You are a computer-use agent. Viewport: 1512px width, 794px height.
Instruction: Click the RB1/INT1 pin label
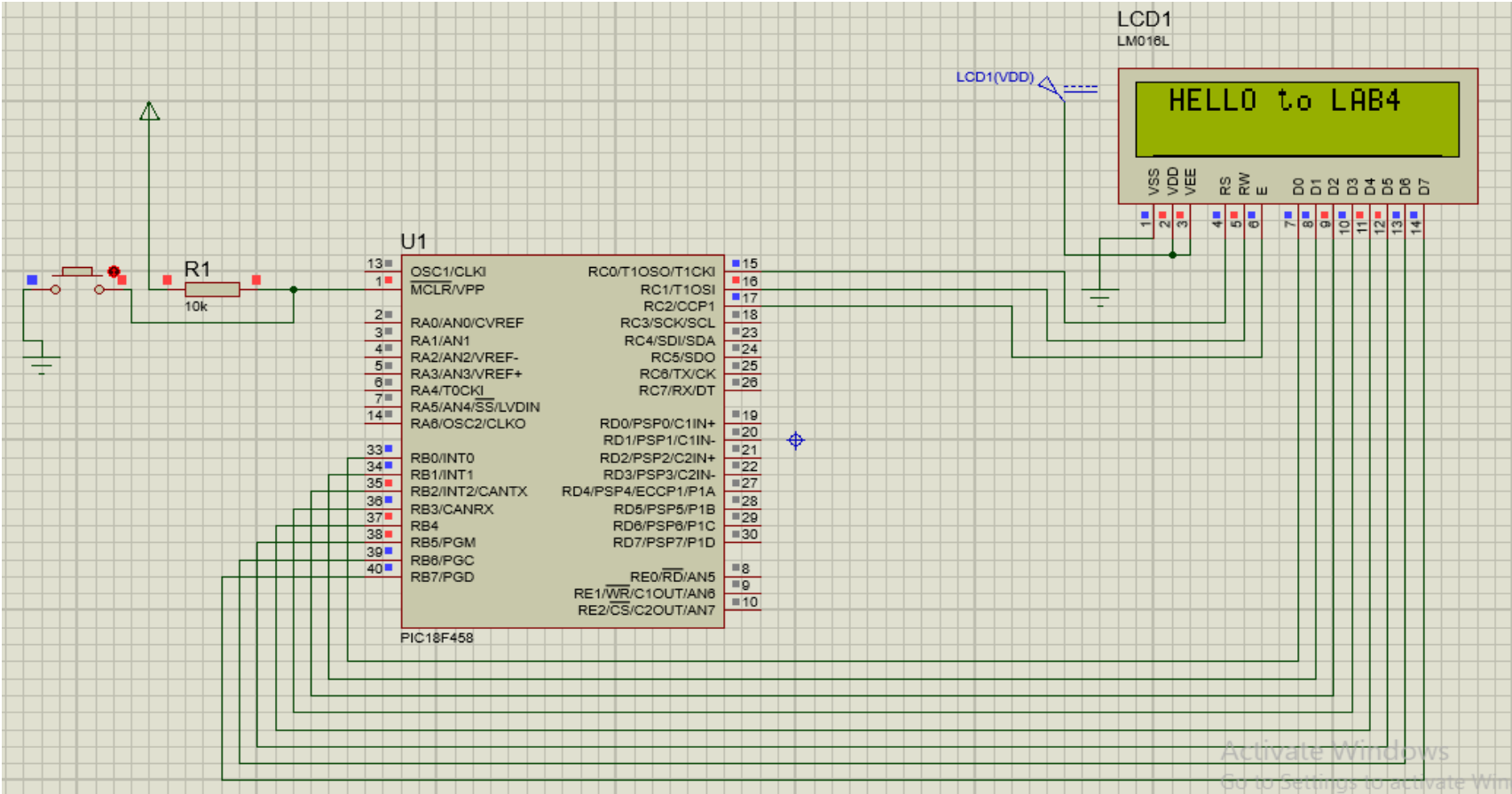[442, 476]
